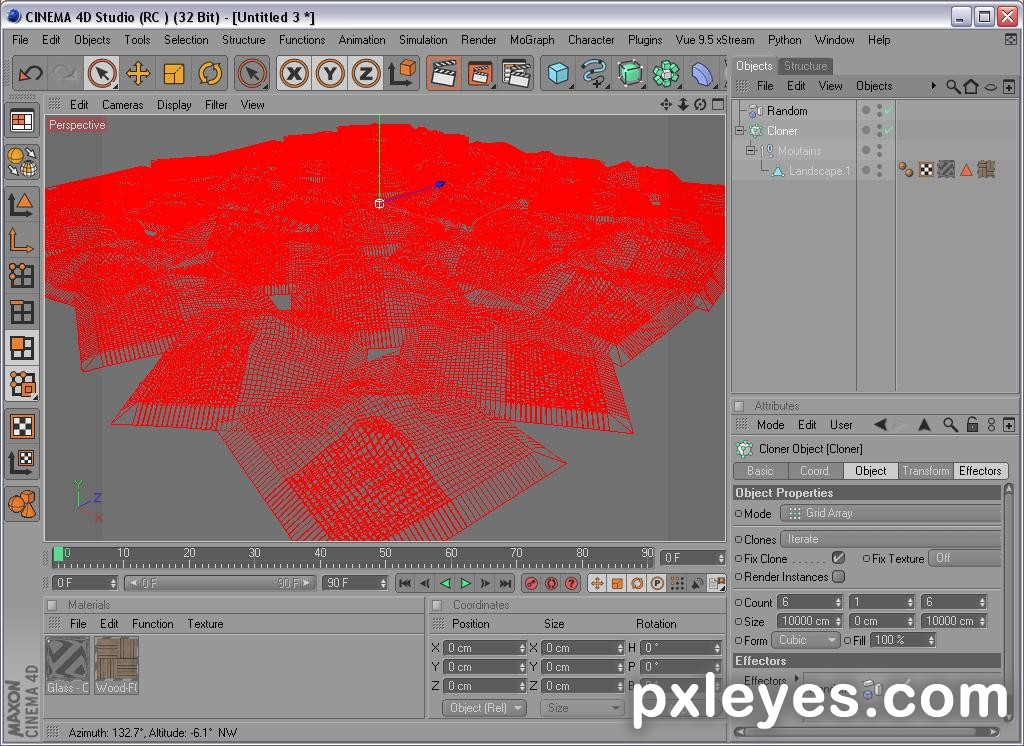Open the Coord tab in Attributes
Screen dimensions: 1024x746
[x=814, y=470]
